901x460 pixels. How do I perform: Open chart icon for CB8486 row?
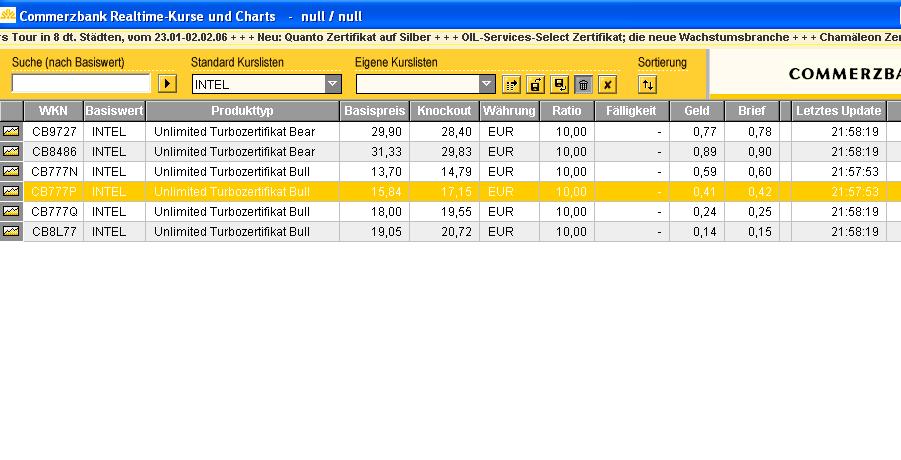click(11, 152)
